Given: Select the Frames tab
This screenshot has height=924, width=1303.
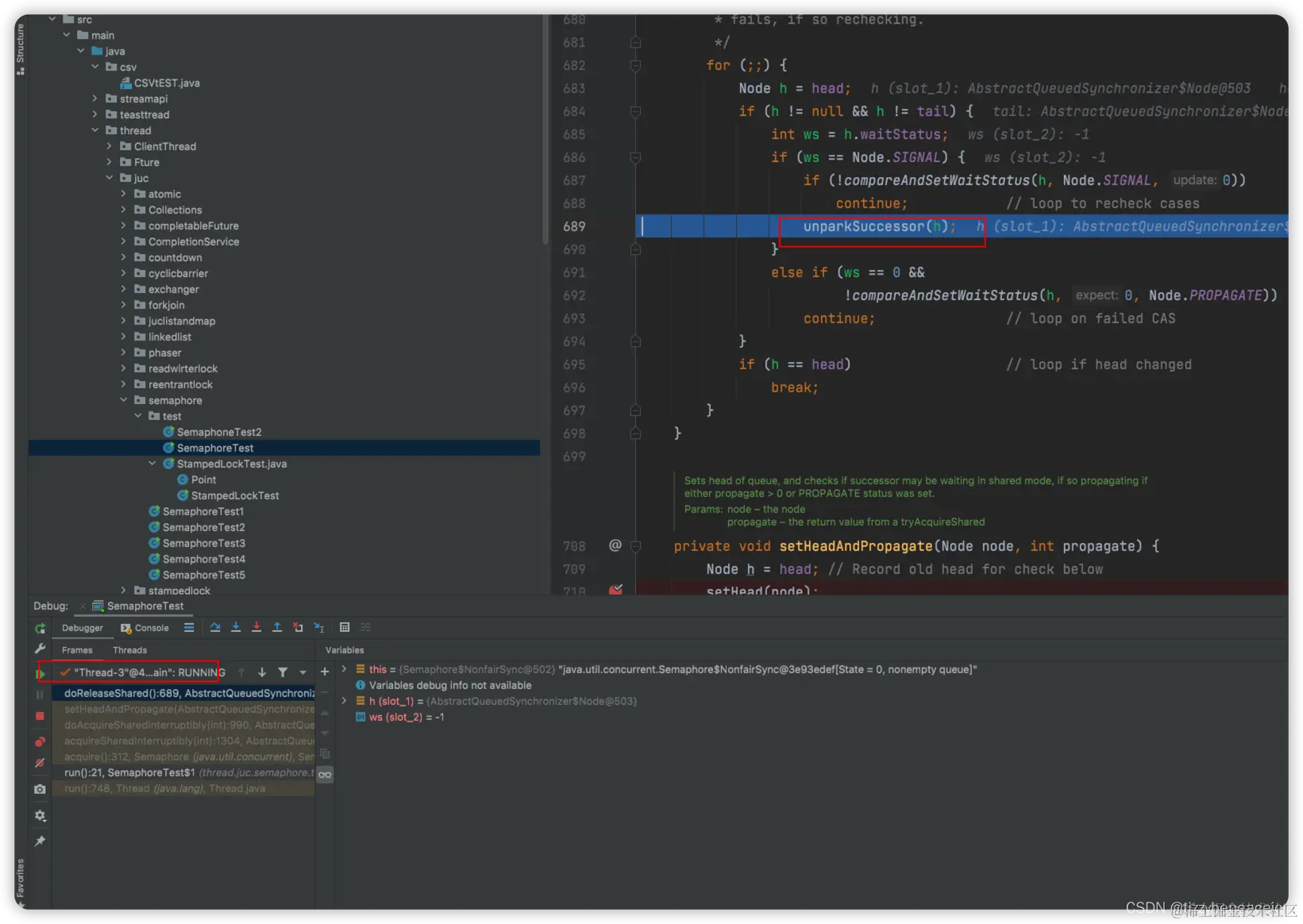Looking at the screenshot, I should (77, 650).
